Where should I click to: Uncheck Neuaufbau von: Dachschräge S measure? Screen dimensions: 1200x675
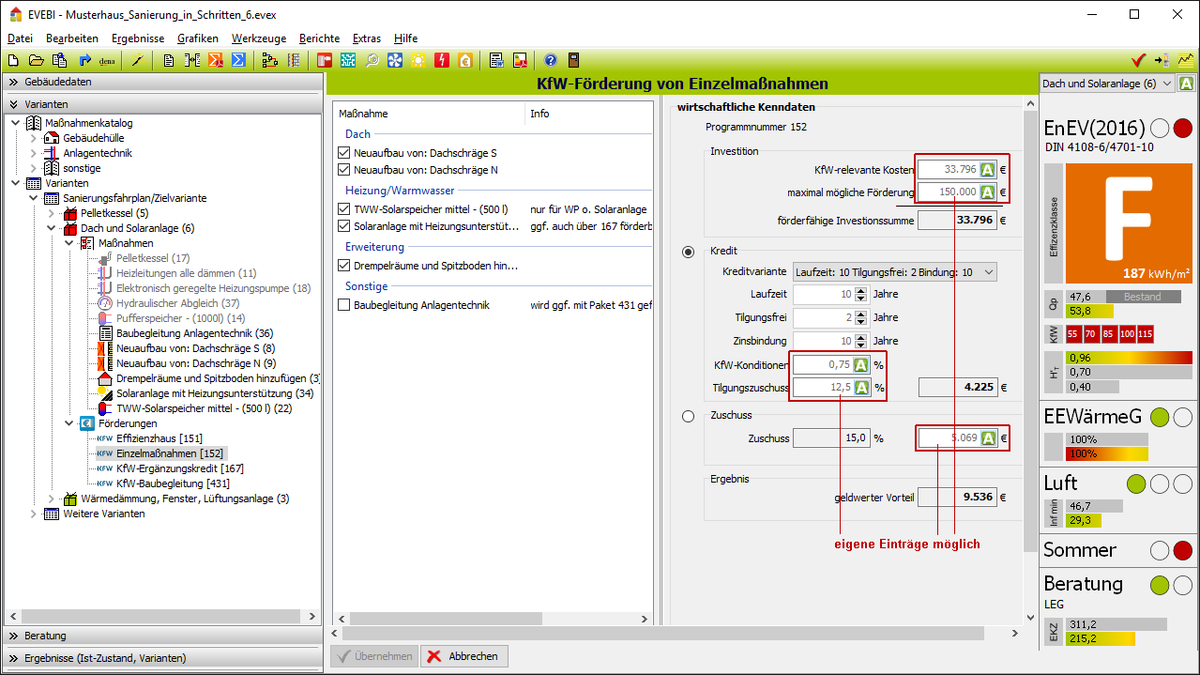tap(345, 153)
